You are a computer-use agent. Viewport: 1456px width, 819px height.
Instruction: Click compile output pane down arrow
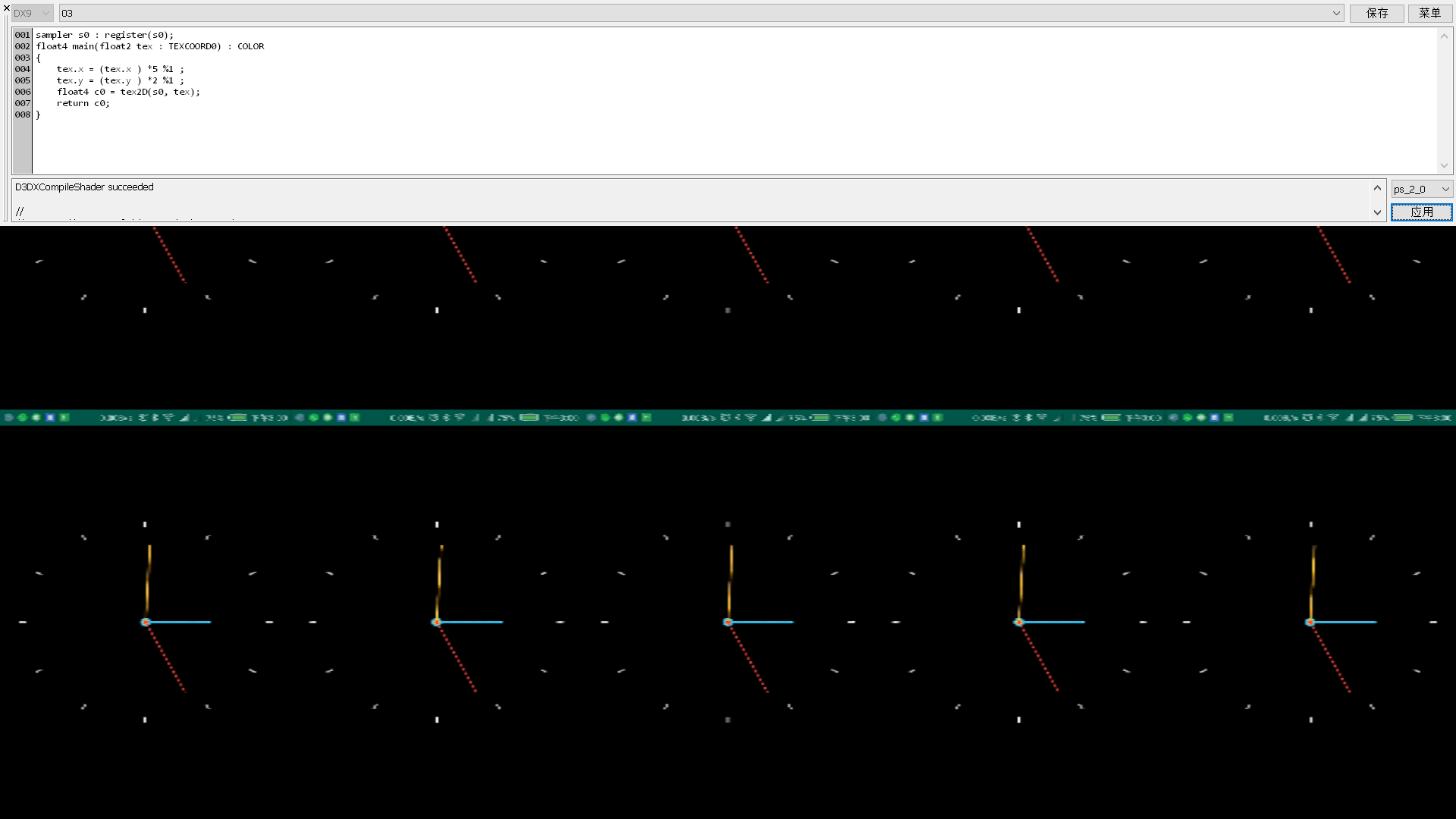[1377, 213]
